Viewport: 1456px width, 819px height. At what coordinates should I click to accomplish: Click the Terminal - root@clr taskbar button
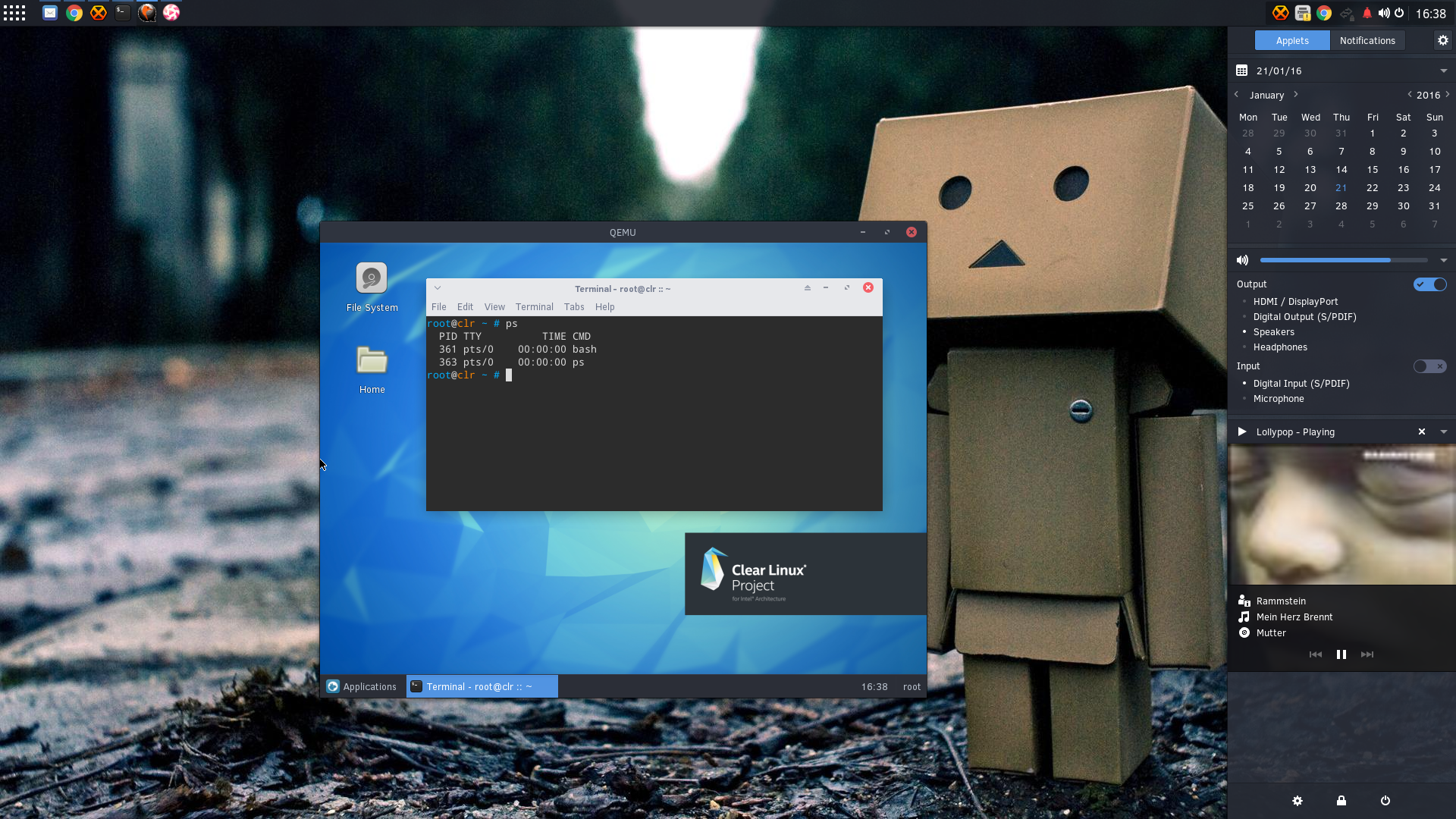point(482,687)
